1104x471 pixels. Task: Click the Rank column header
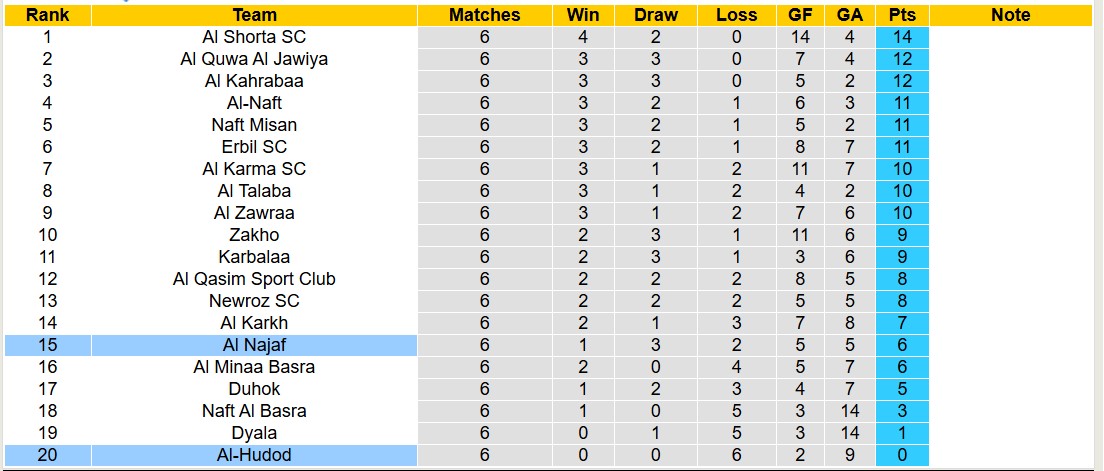coord(47,15)
